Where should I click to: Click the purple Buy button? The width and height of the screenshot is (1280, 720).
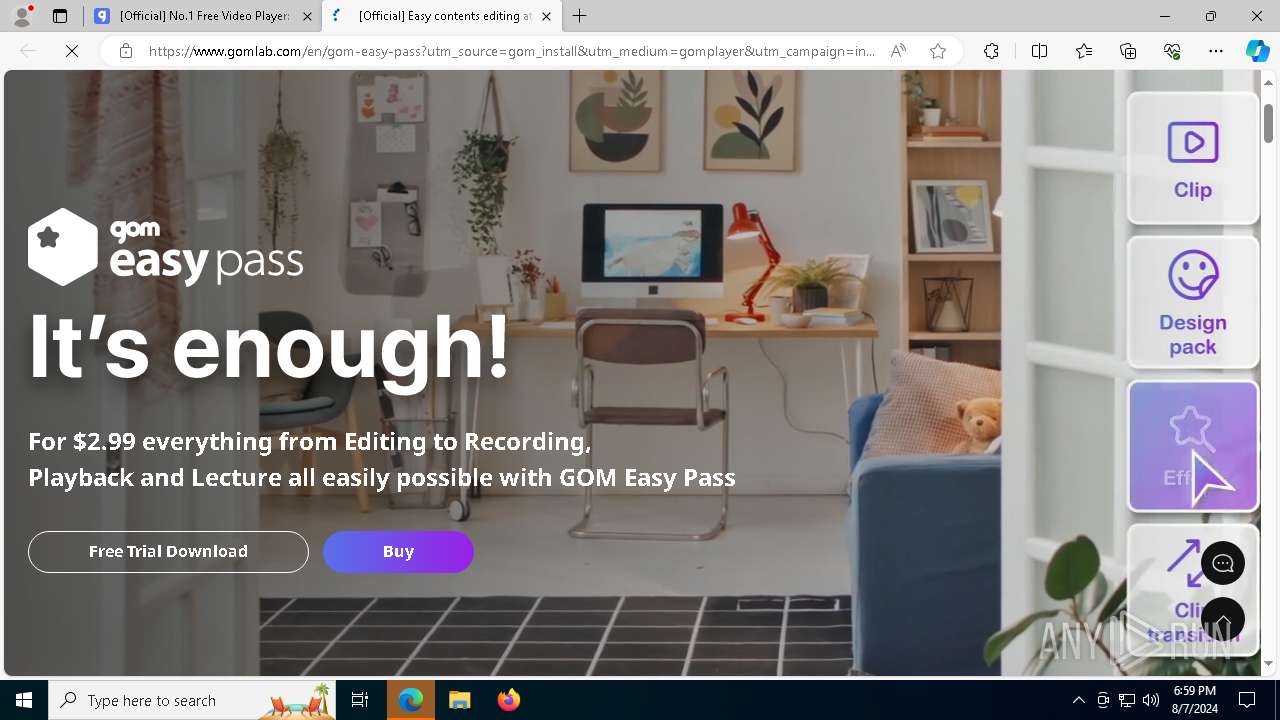point(398,552)
